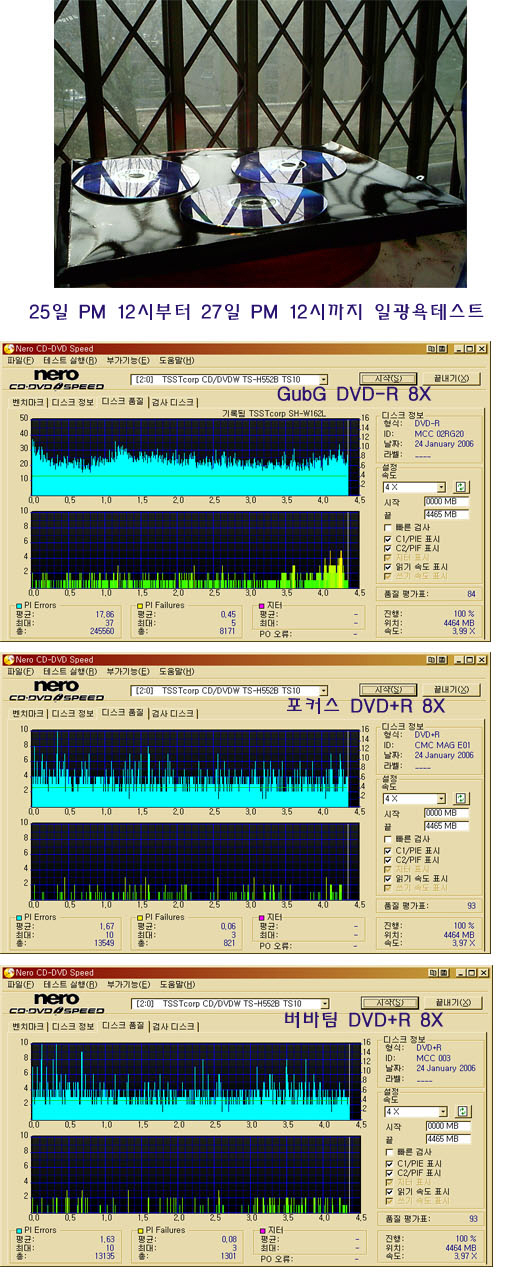Click the nero CD-DVD SPEED logo in GubG window
This screenshot has width=530, height=1276.
click(x=56, y=381)
